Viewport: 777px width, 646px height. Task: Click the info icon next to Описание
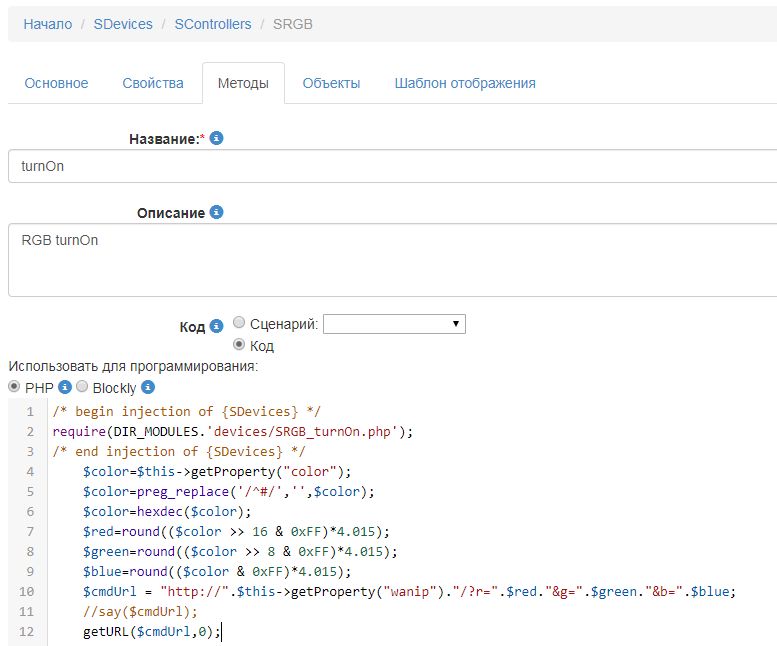[x=216, y=212]
